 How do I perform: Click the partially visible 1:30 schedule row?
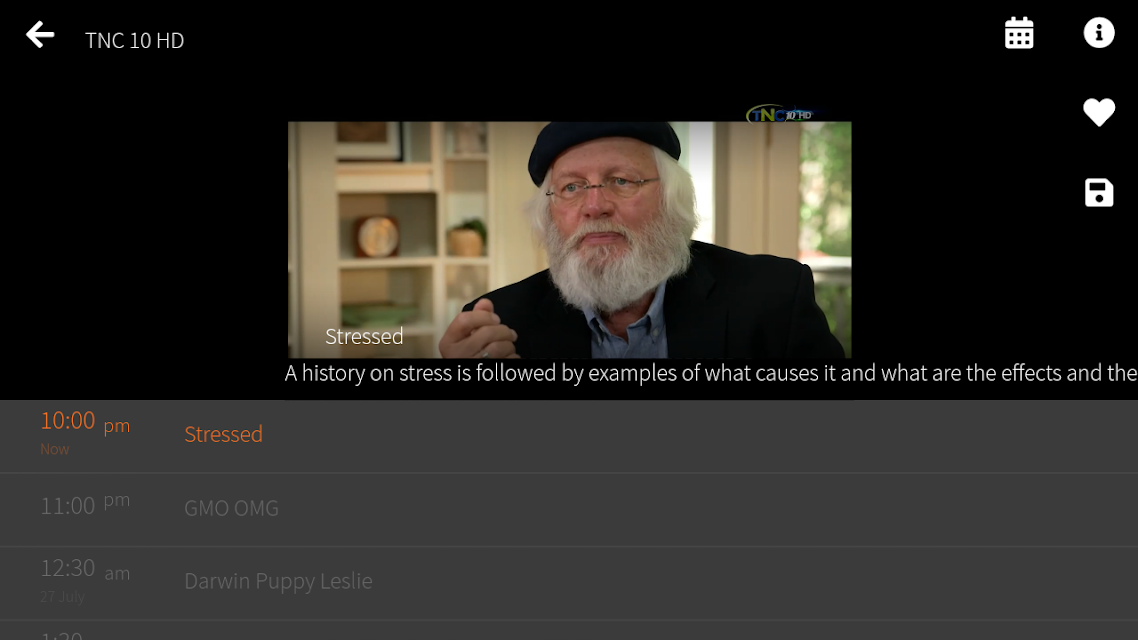(x=569, y=631)
